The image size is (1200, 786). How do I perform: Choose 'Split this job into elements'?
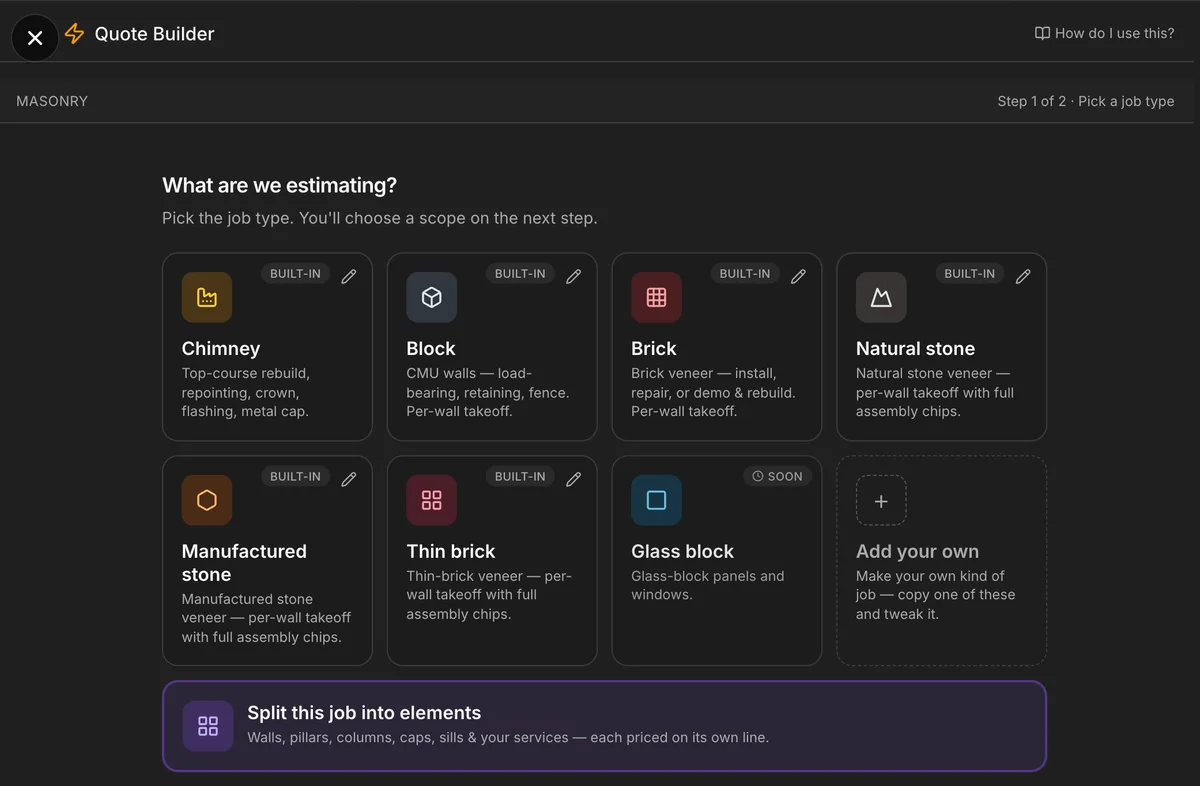[604, 726]
